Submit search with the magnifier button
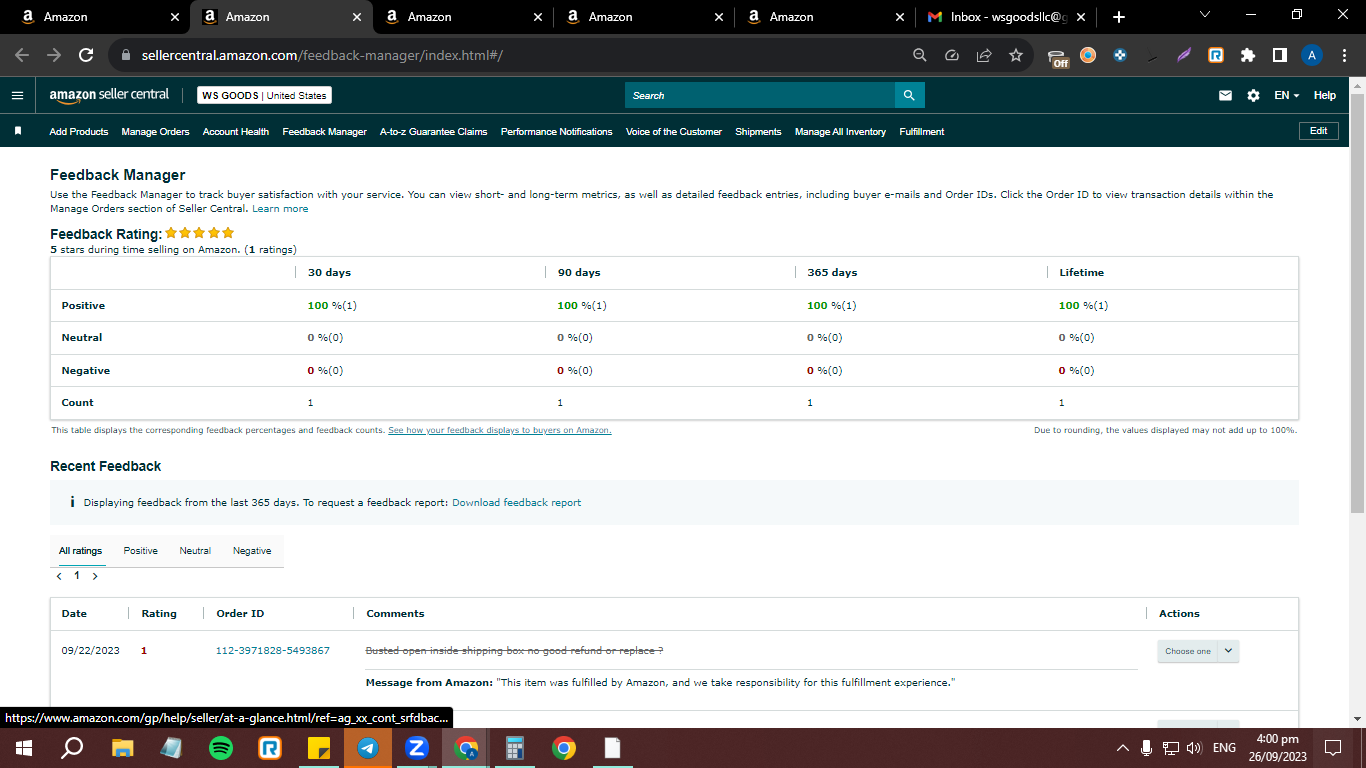The height and width of the screenshot is (768, 1366). 909,95
